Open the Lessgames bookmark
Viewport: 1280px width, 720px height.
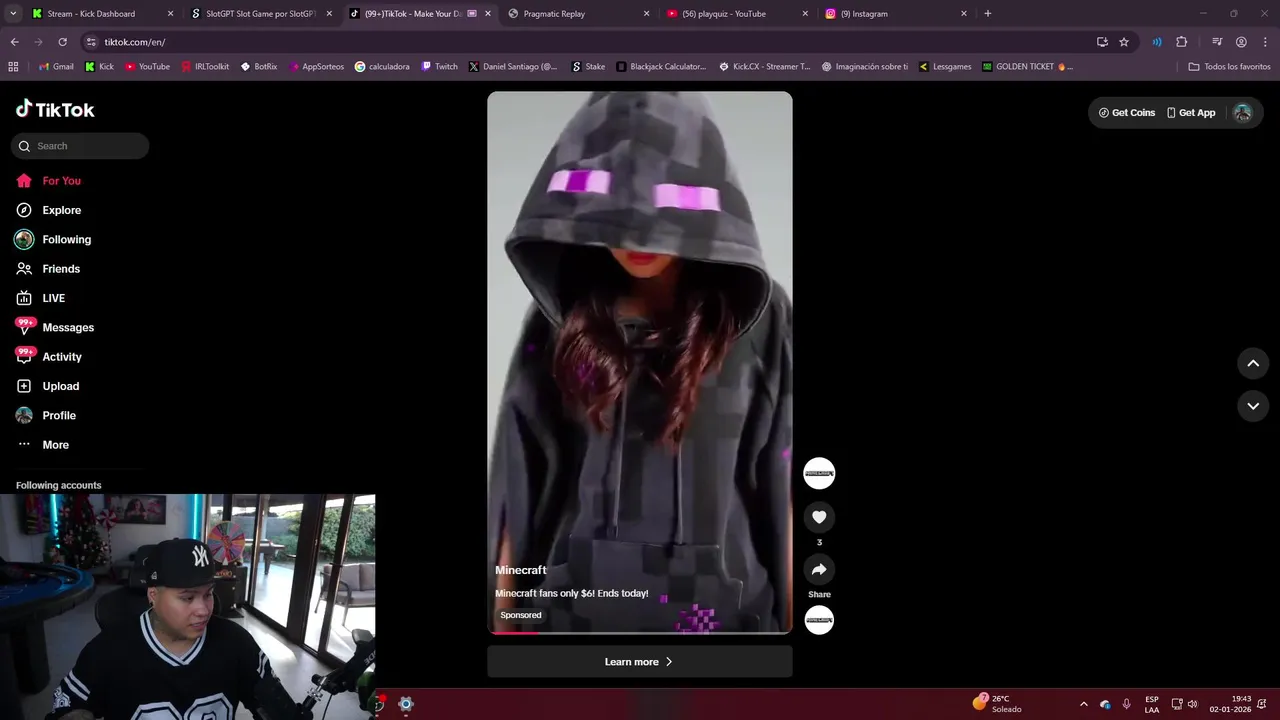945,67
